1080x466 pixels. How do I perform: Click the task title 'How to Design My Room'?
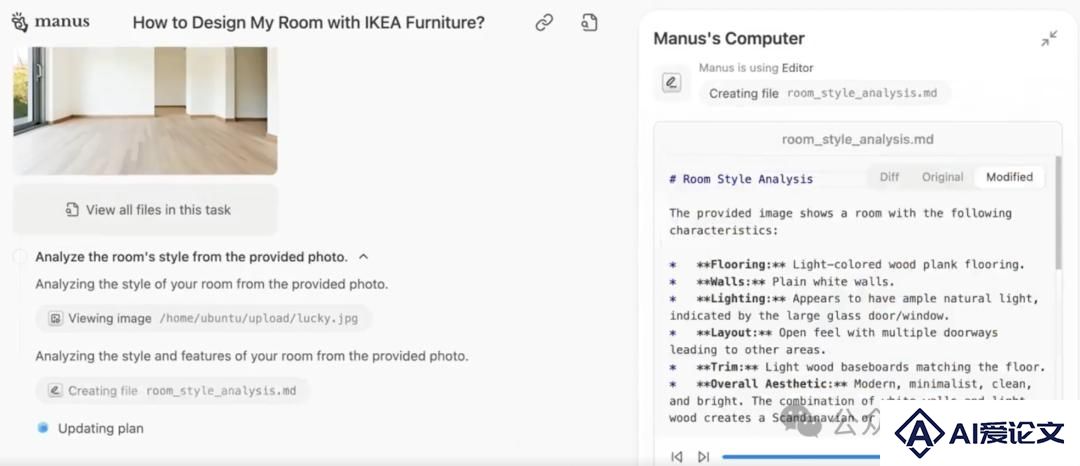pos(309,23)
